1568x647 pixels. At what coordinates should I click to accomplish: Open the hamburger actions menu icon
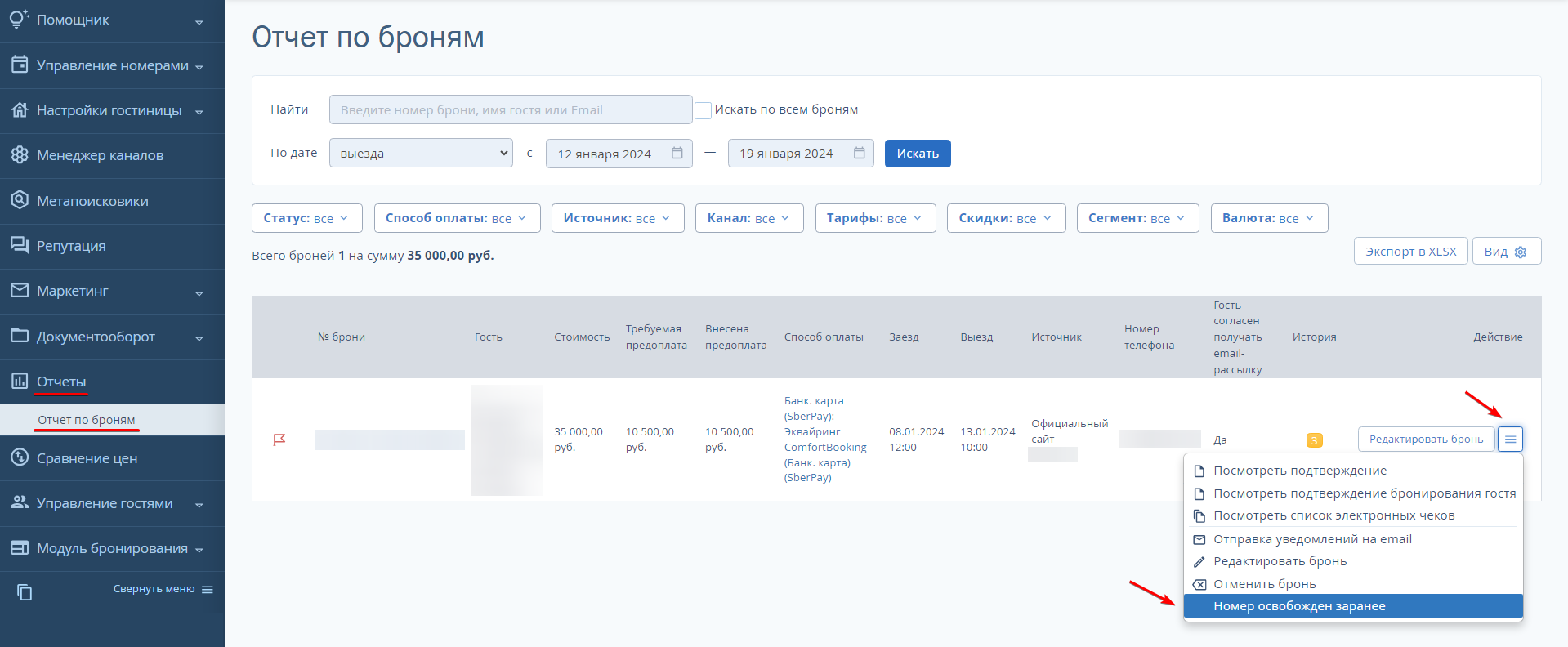[1510, 440]
